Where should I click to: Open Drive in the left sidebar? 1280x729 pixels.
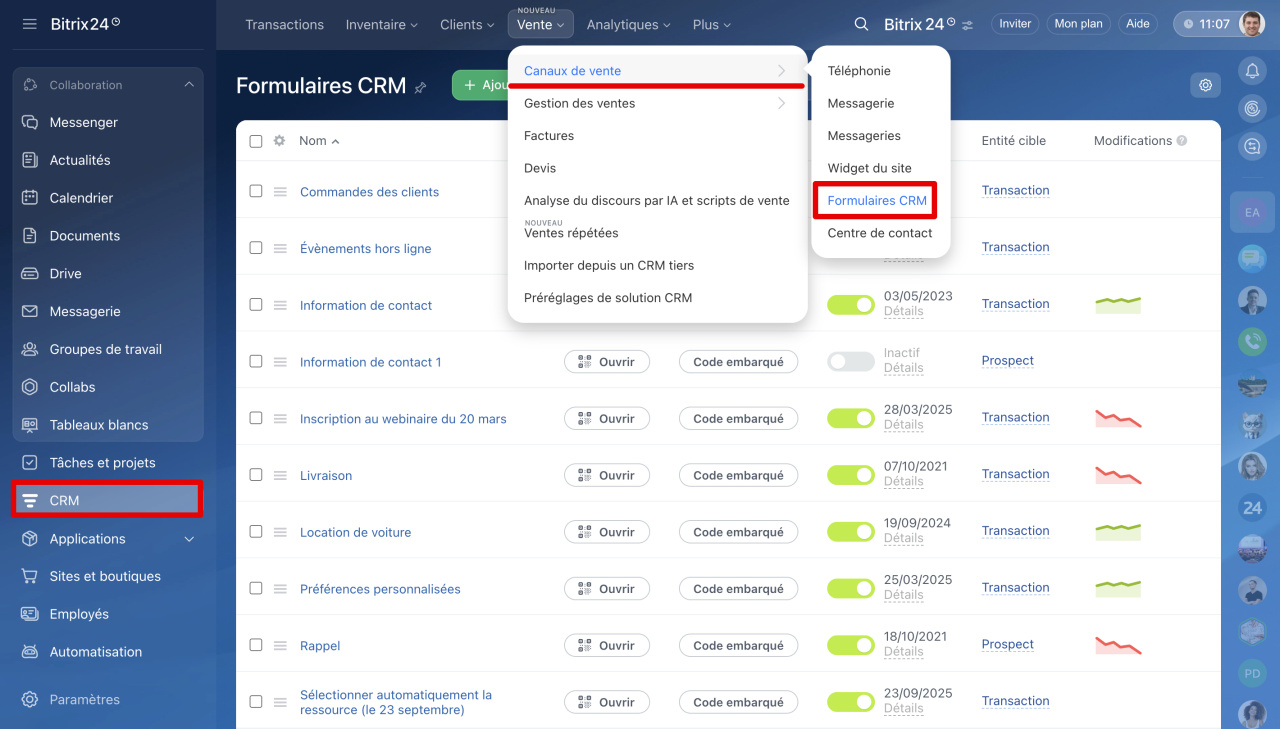point(65,274)
